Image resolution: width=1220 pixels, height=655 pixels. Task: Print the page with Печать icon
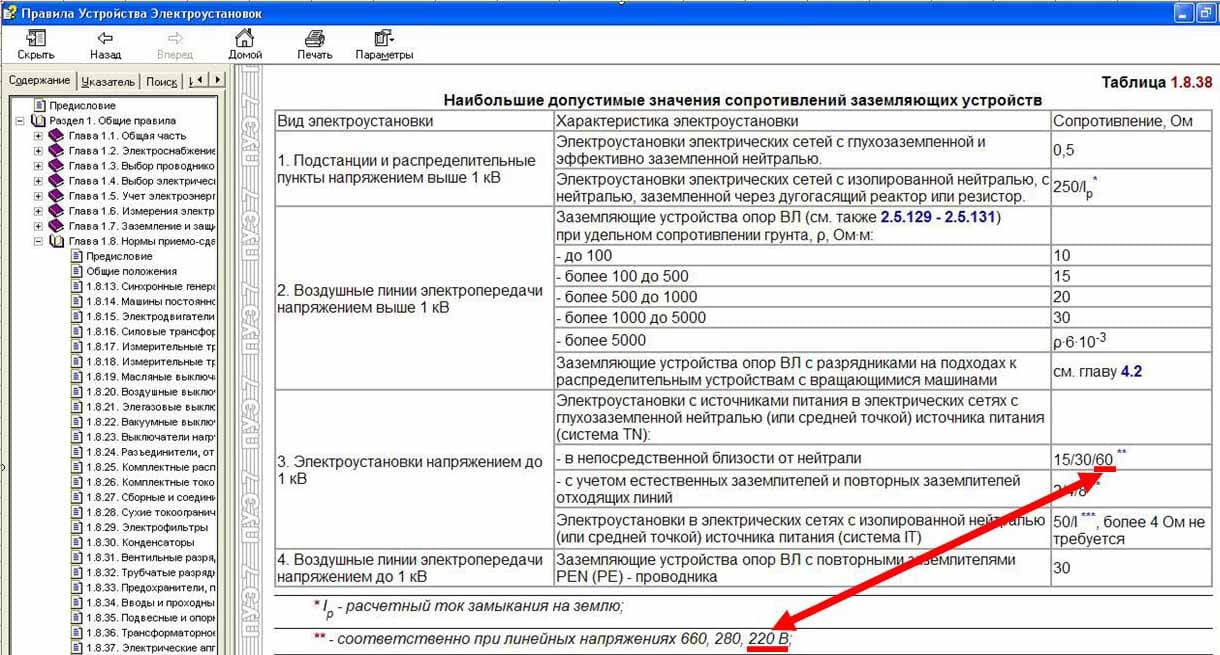click(x=314, y=39)
